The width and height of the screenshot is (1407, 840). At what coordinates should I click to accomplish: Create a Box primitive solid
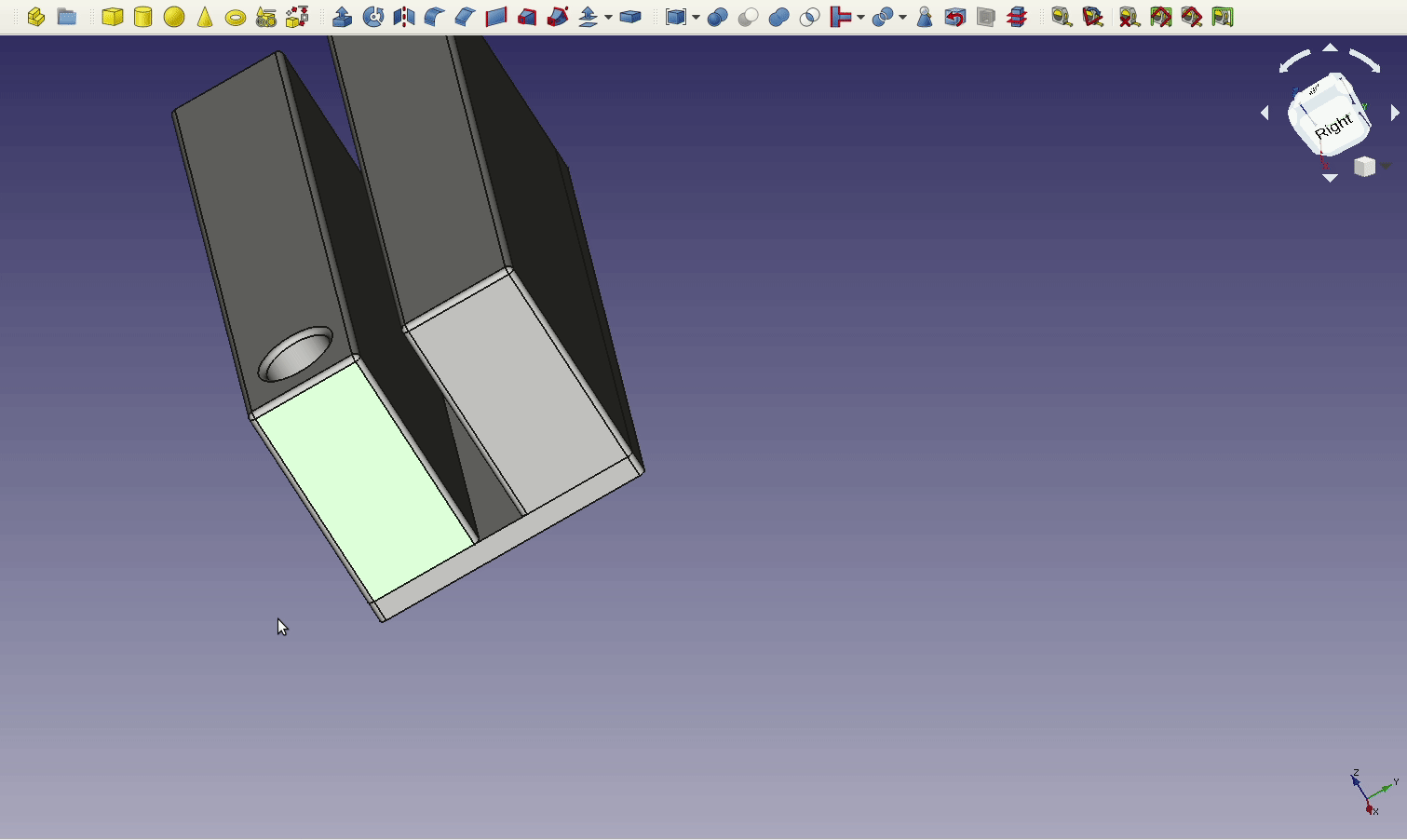click(x=113, y=17)
